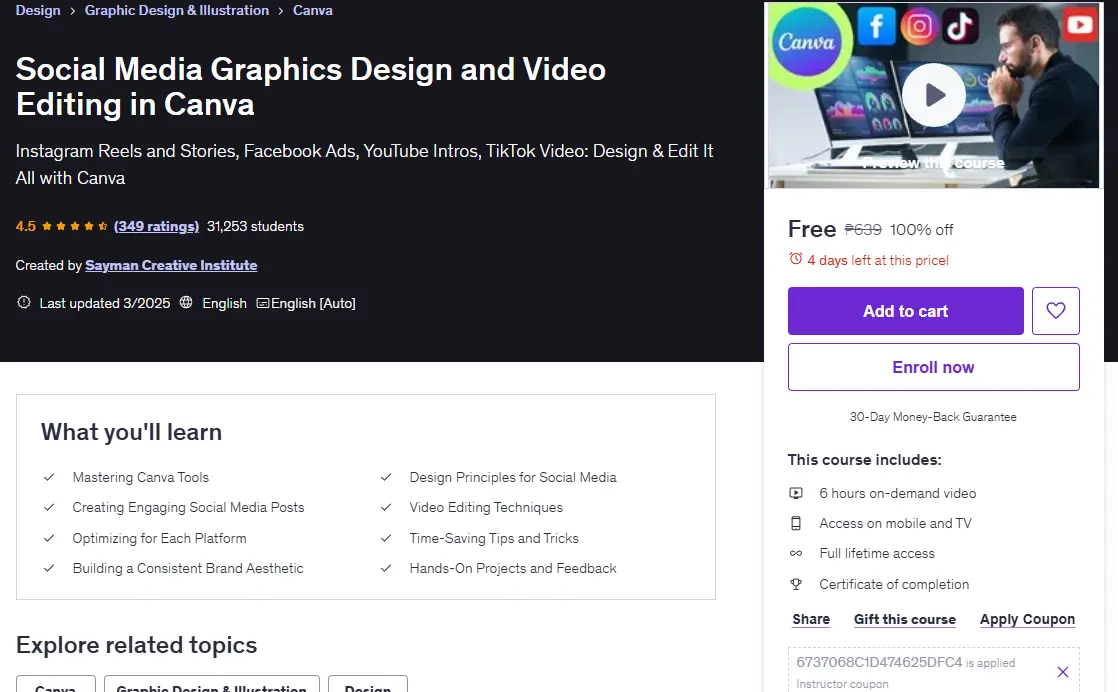
Task: Click the trophy icon beside Certificate of completion
Action: click(x=796, y=584)
